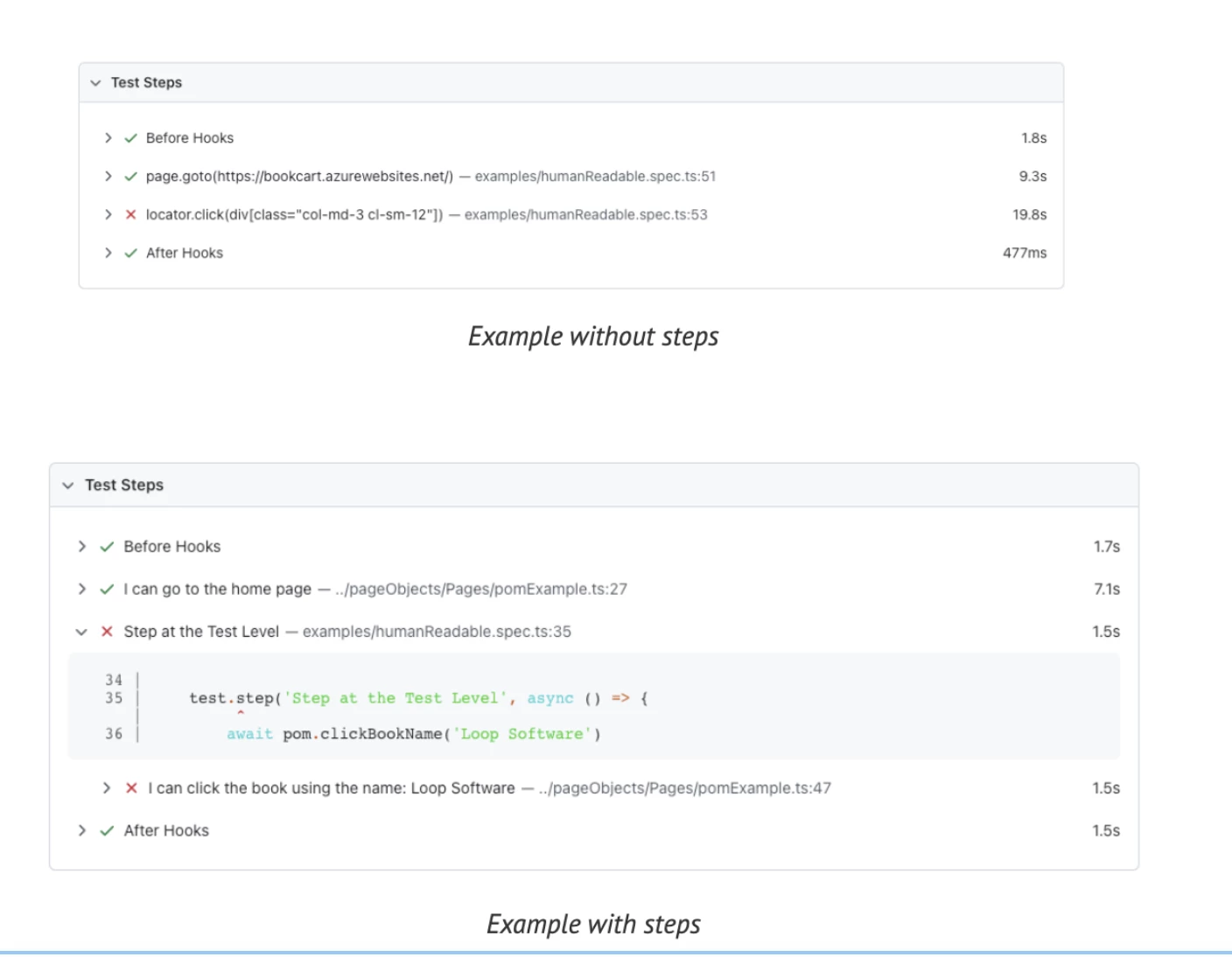The height and width of the screenshot is (957, 1232).
Task: Collapse the 'Step at the Test Level' row
Action: 81,632
